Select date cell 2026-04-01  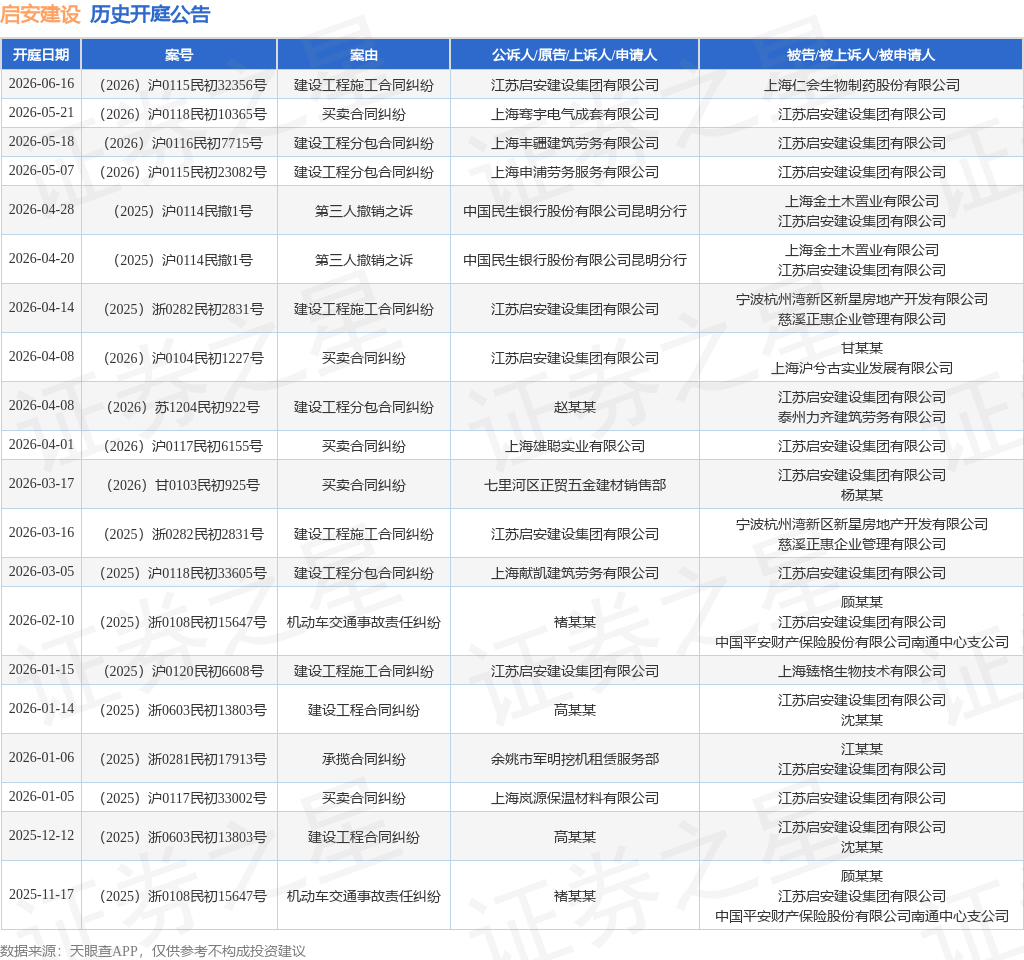pos(41,445)
